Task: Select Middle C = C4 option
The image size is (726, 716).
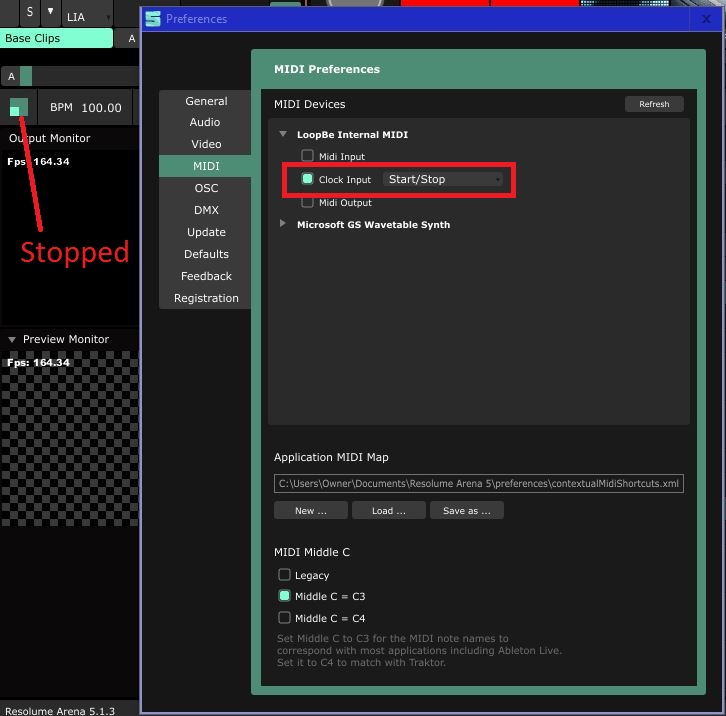Action: (285, 618)
